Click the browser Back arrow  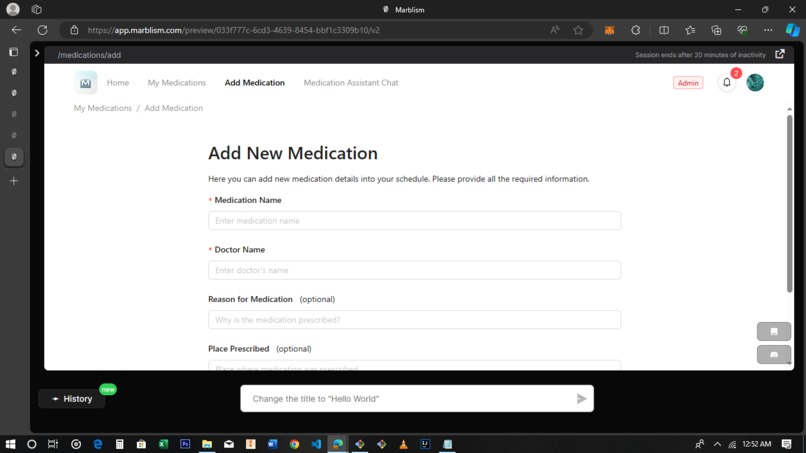point(16,30)
